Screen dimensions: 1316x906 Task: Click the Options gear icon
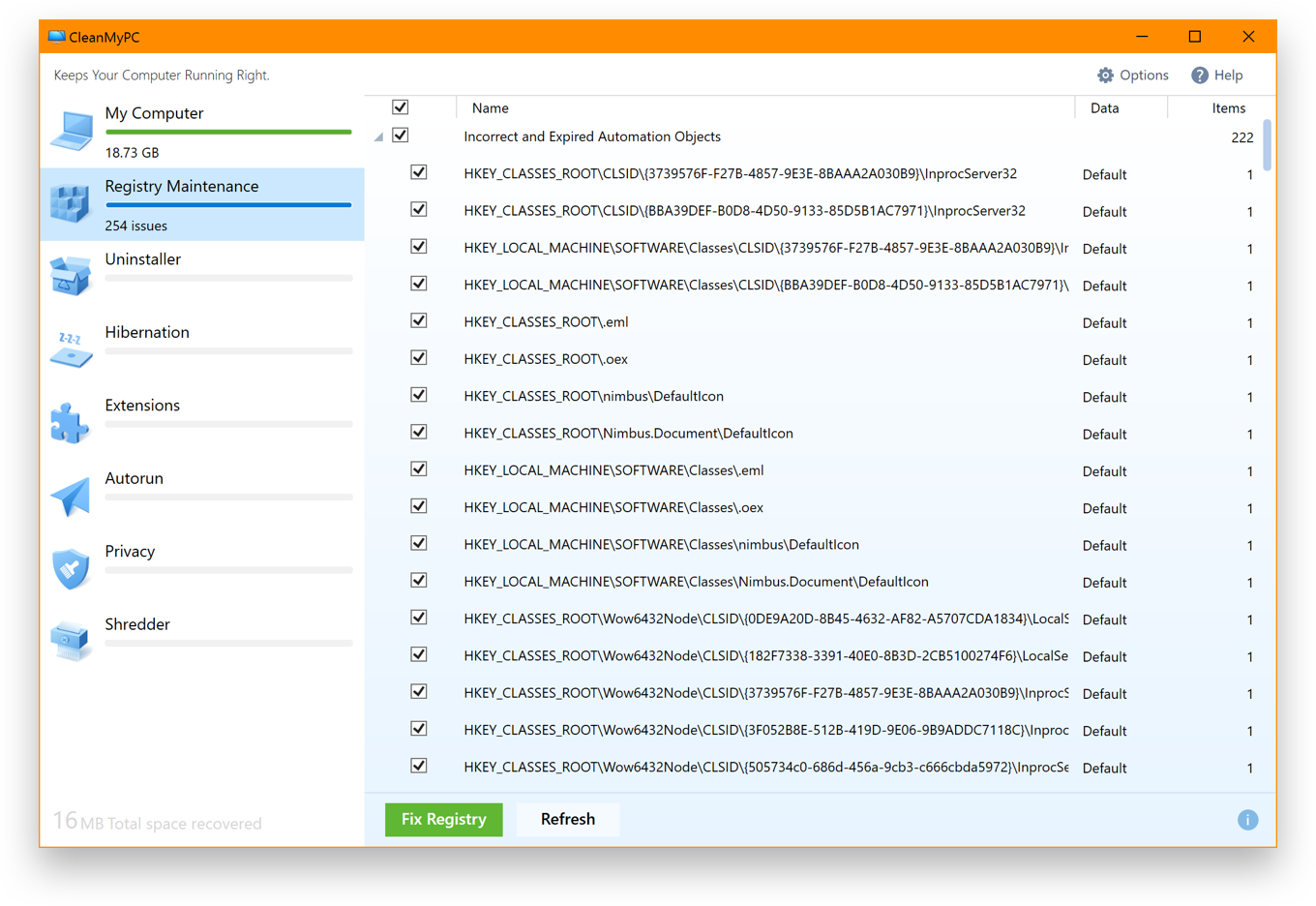[x=1105, y=75]
